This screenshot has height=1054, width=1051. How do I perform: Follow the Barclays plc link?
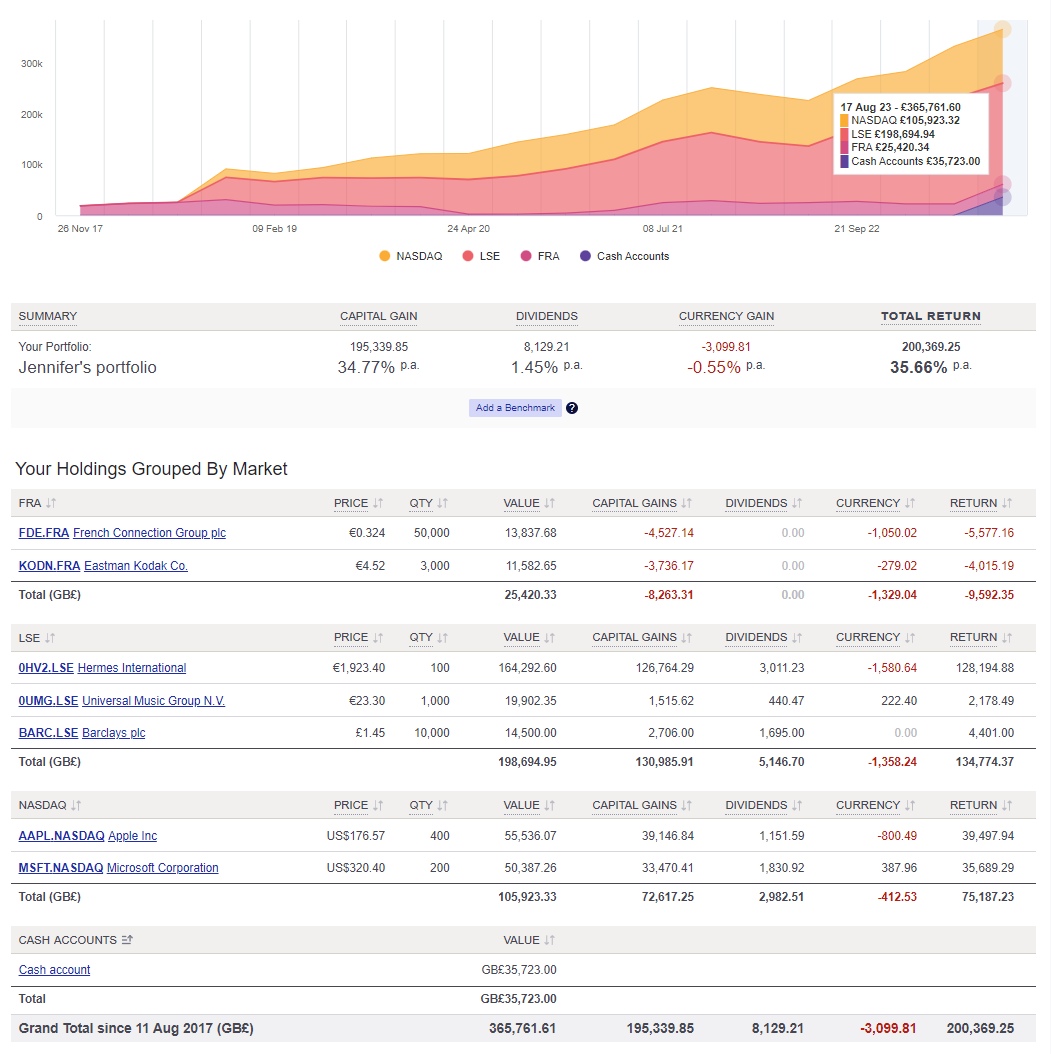point(113,732)
